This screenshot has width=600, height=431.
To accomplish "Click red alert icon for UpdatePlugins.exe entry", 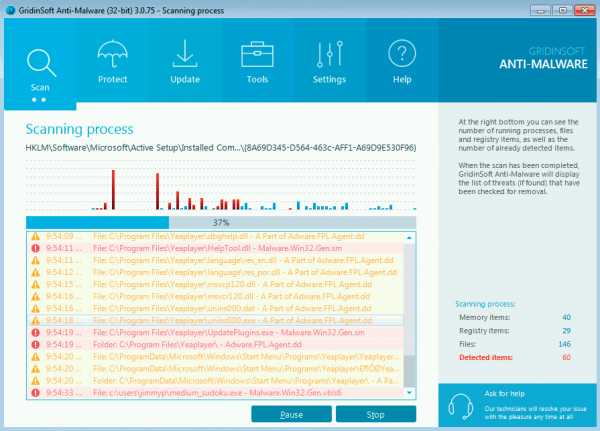I will tap(36, 333).
